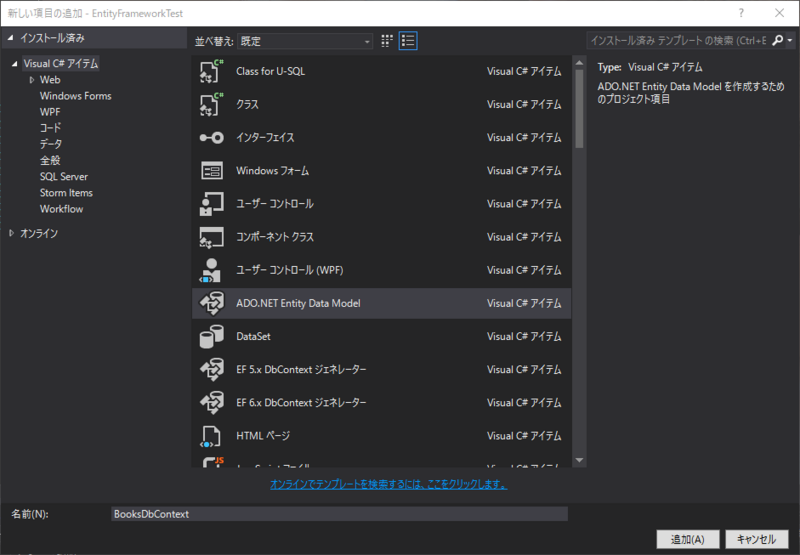Switch to small icons grid view
The height and width of the screenshot is (555, 800).
pyautogui.click(x=387, y=41)
